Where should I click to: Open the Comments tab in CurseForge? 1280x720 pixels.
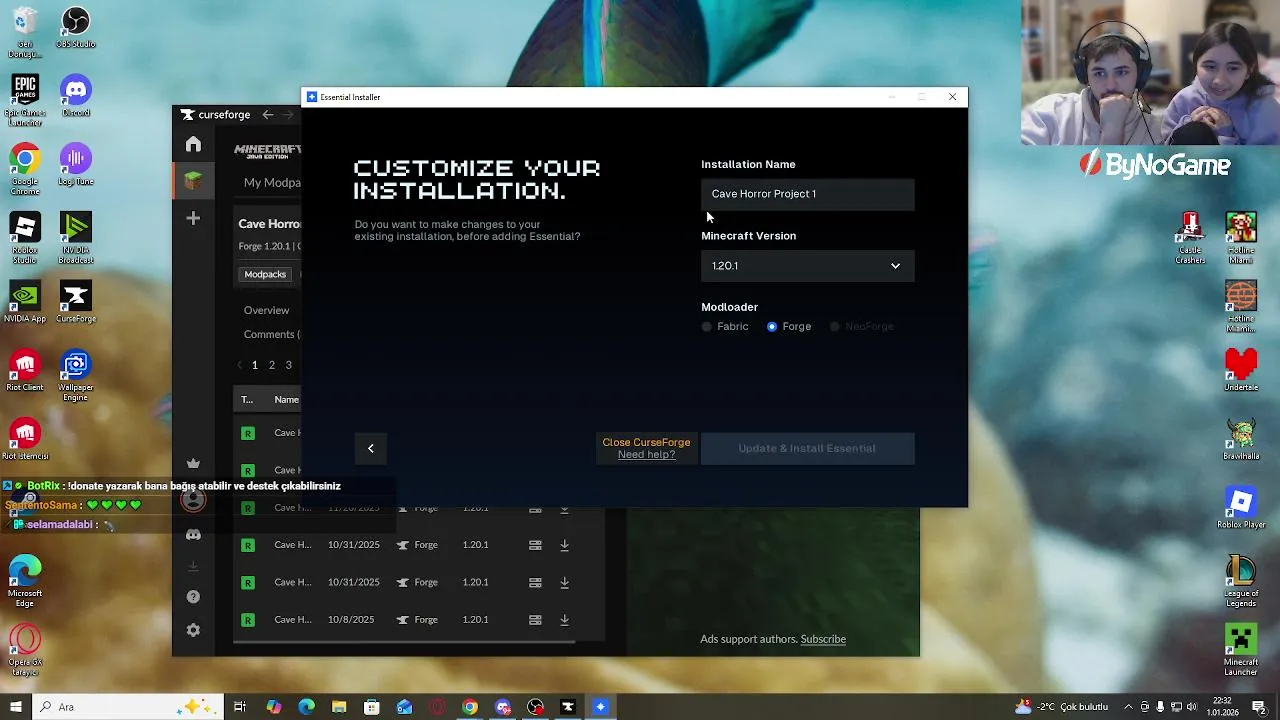point(271,334)
